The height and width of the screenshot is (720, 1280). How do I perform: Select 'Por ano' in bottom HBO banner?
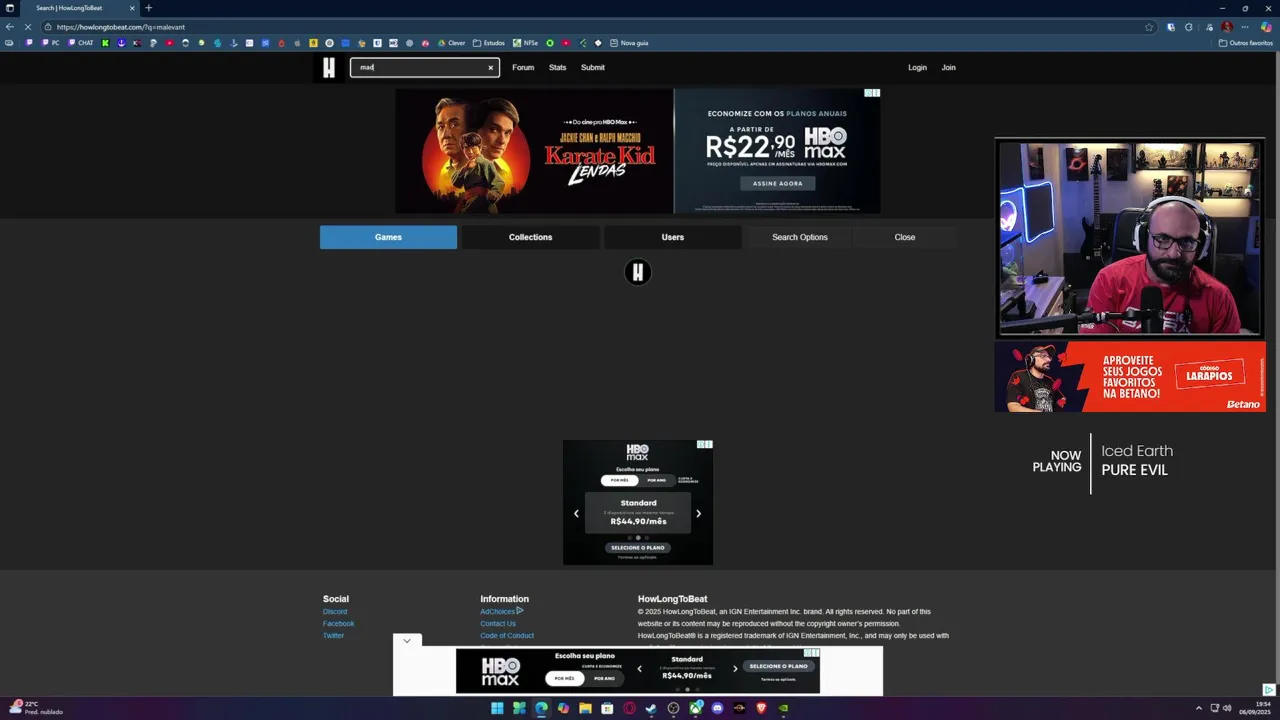click(x=605, y=678)
